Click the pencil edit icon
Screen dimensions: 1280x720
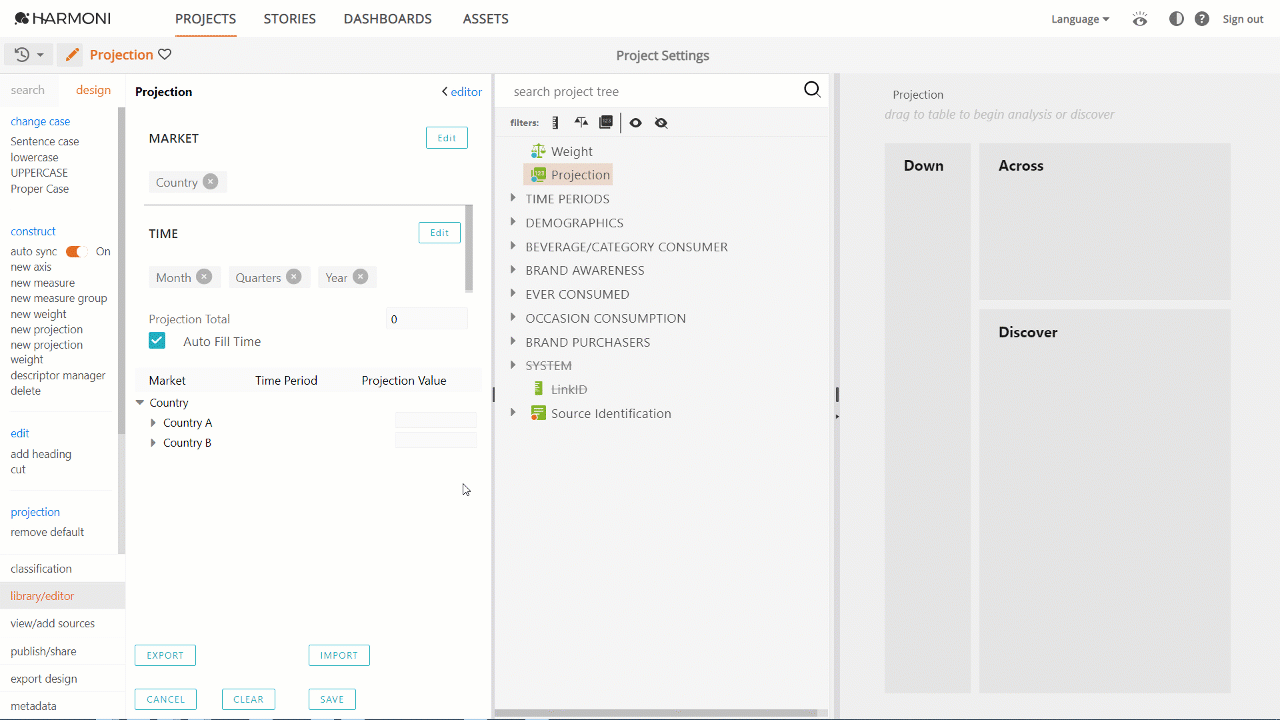coord(72,55)
